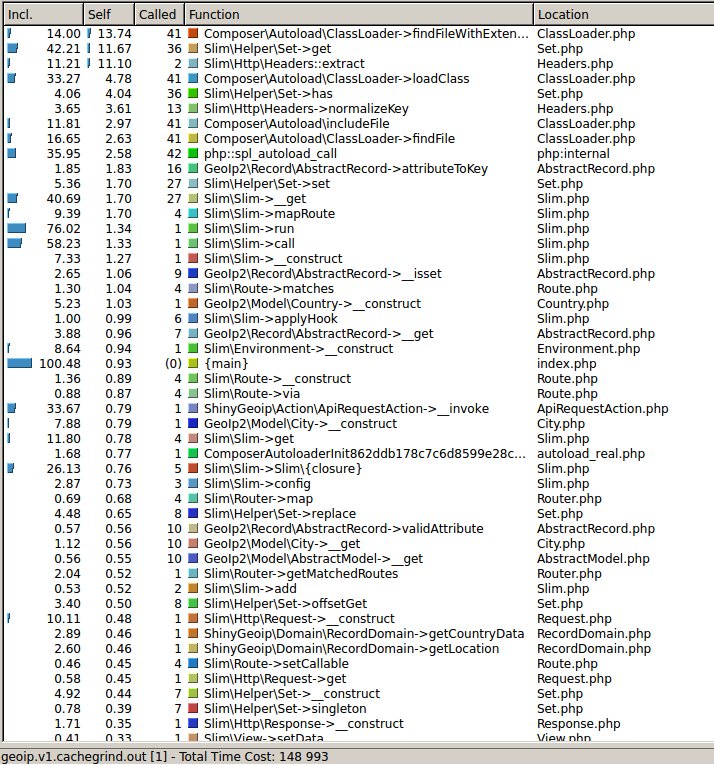The height and width of the screenshot is (765, 714).
Task: Click color square beside Slim\Router->map
Action: (x=193, y=499)
